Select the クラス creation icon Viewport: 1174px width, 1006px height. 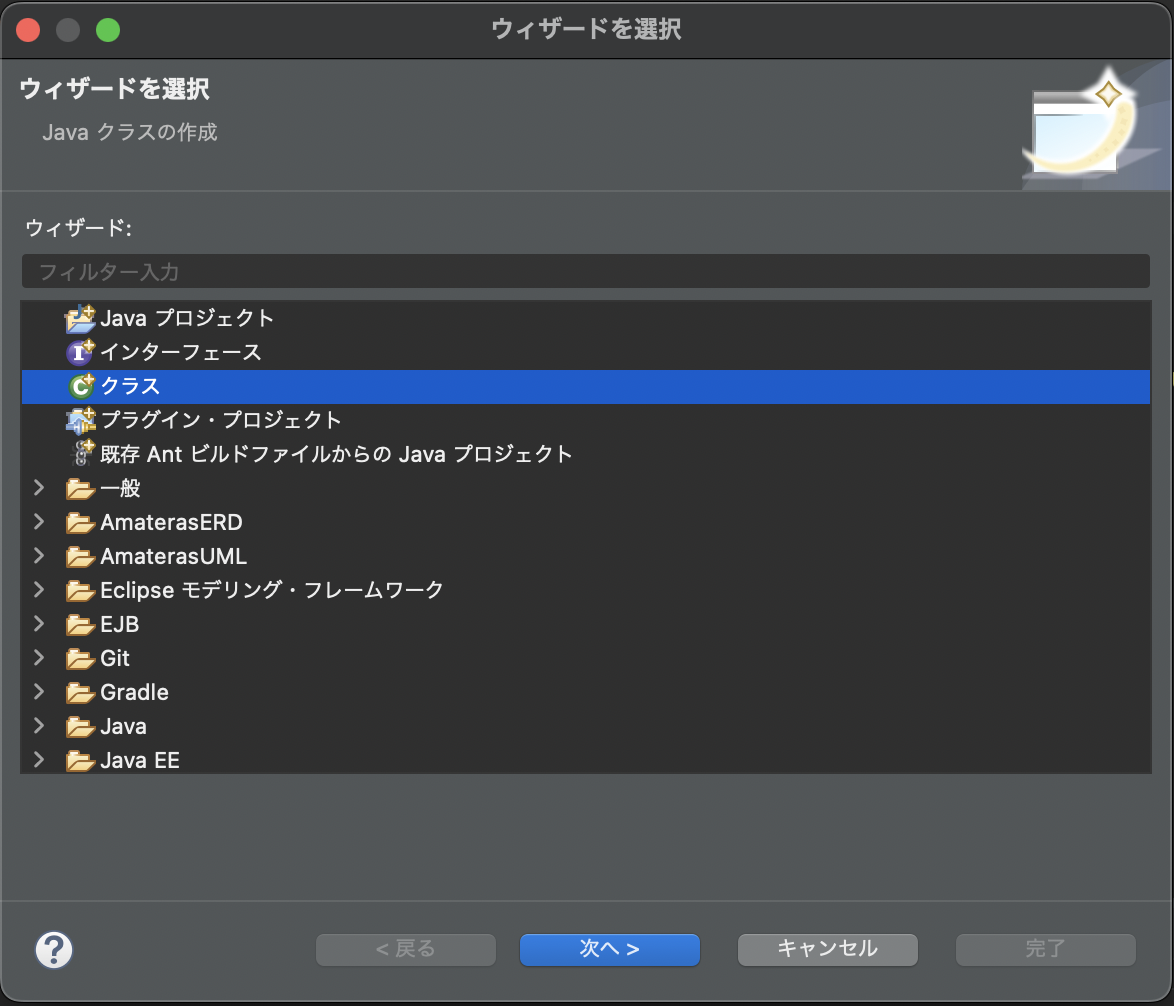(x=82, y=386)
